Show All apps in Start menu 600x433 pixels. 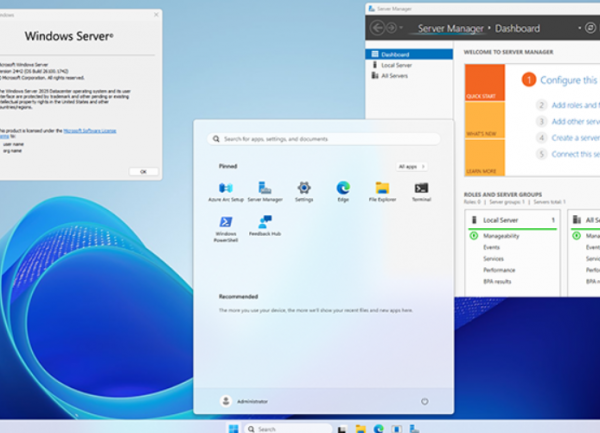pyautogui.click(x=411, y=166)
